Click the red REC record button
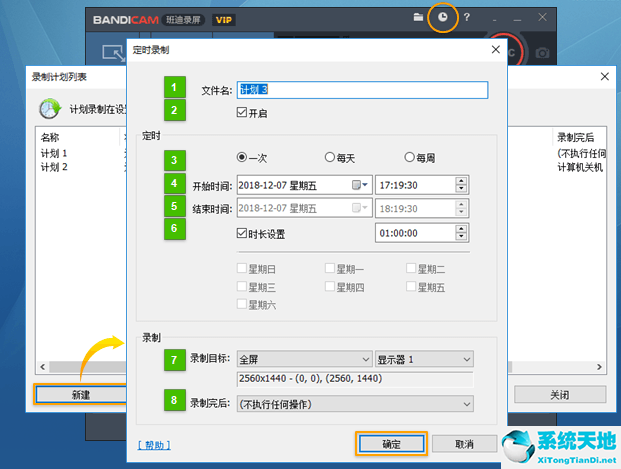Screen dimensions: 621x469 515,52
